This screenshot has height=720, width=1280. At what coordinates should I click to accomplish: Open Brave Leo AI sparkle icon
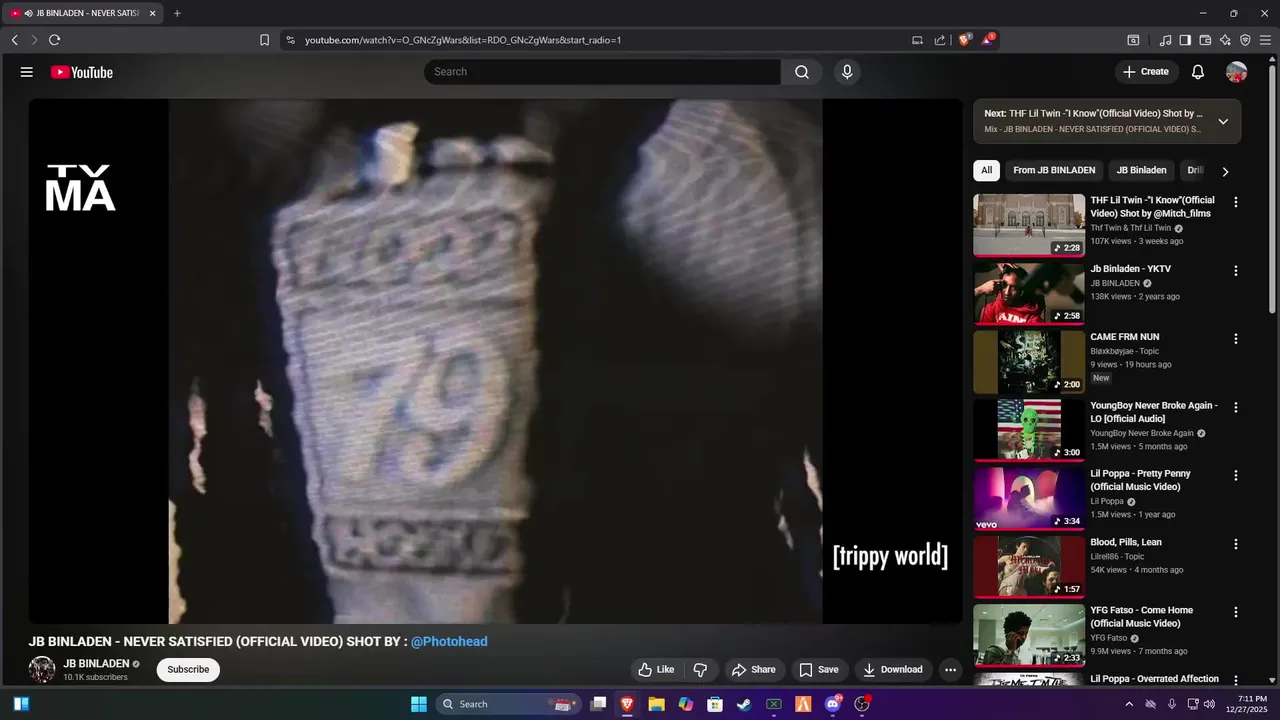[1225, 40]
